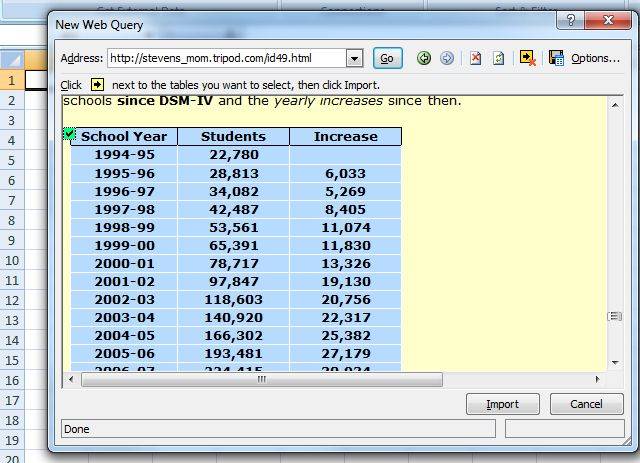Screen dimensions: 640x463
Task: Click the 'Students' column header
Action: pyautogui.click(x=233, y=136)
